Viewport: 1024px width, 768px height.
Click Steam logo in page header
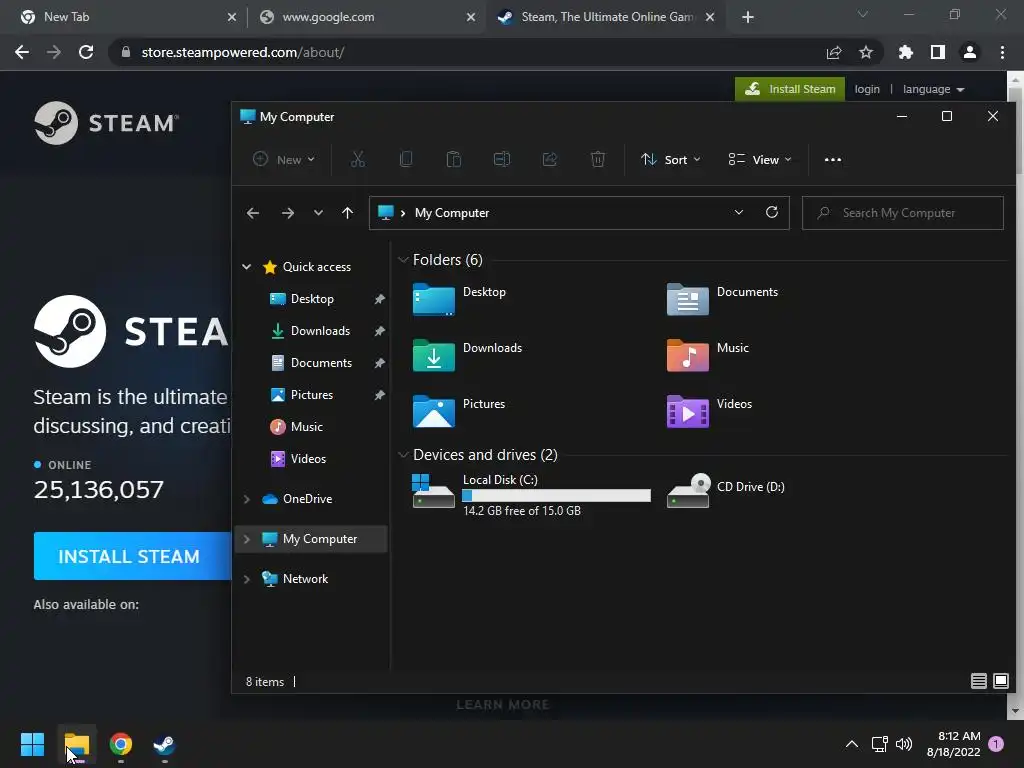tap(106, 123)
